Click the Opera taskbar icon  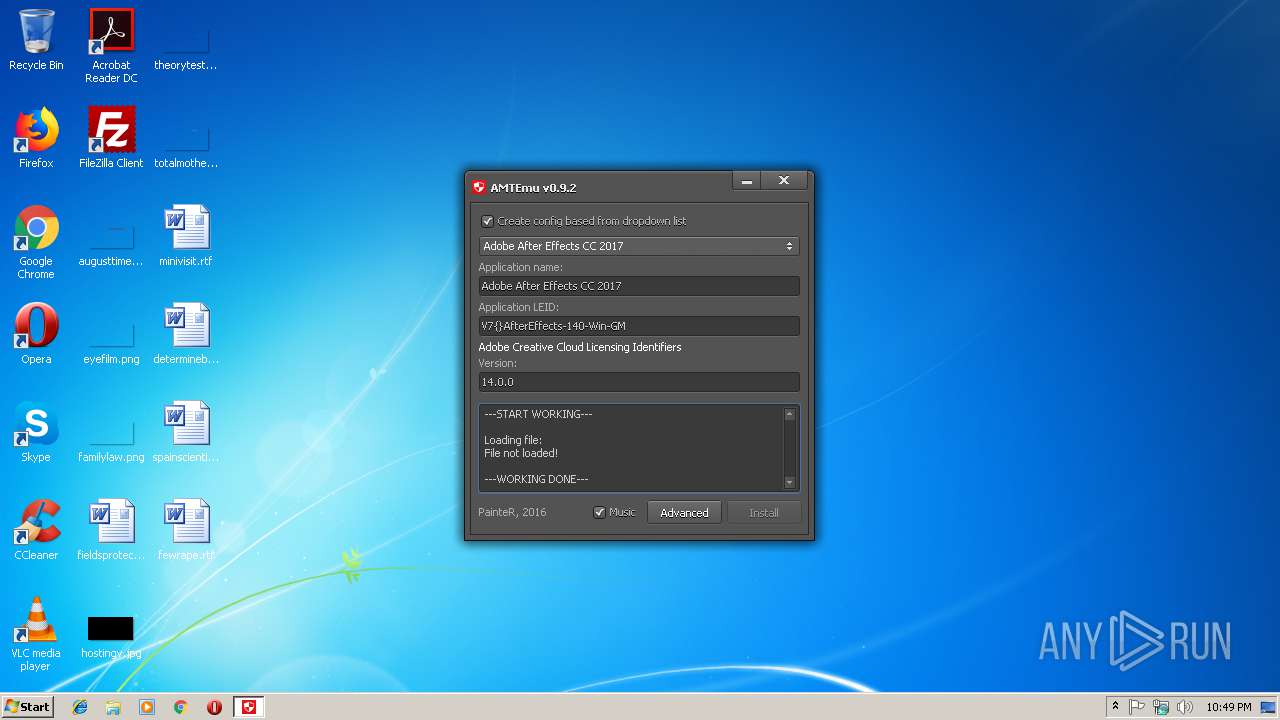(214, 707)
